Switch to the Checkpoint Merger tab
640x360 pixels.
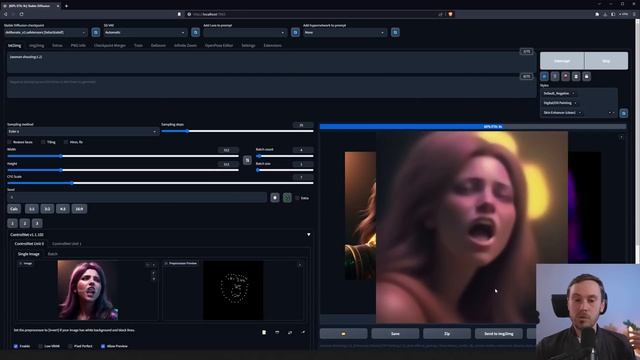[110, 45]
